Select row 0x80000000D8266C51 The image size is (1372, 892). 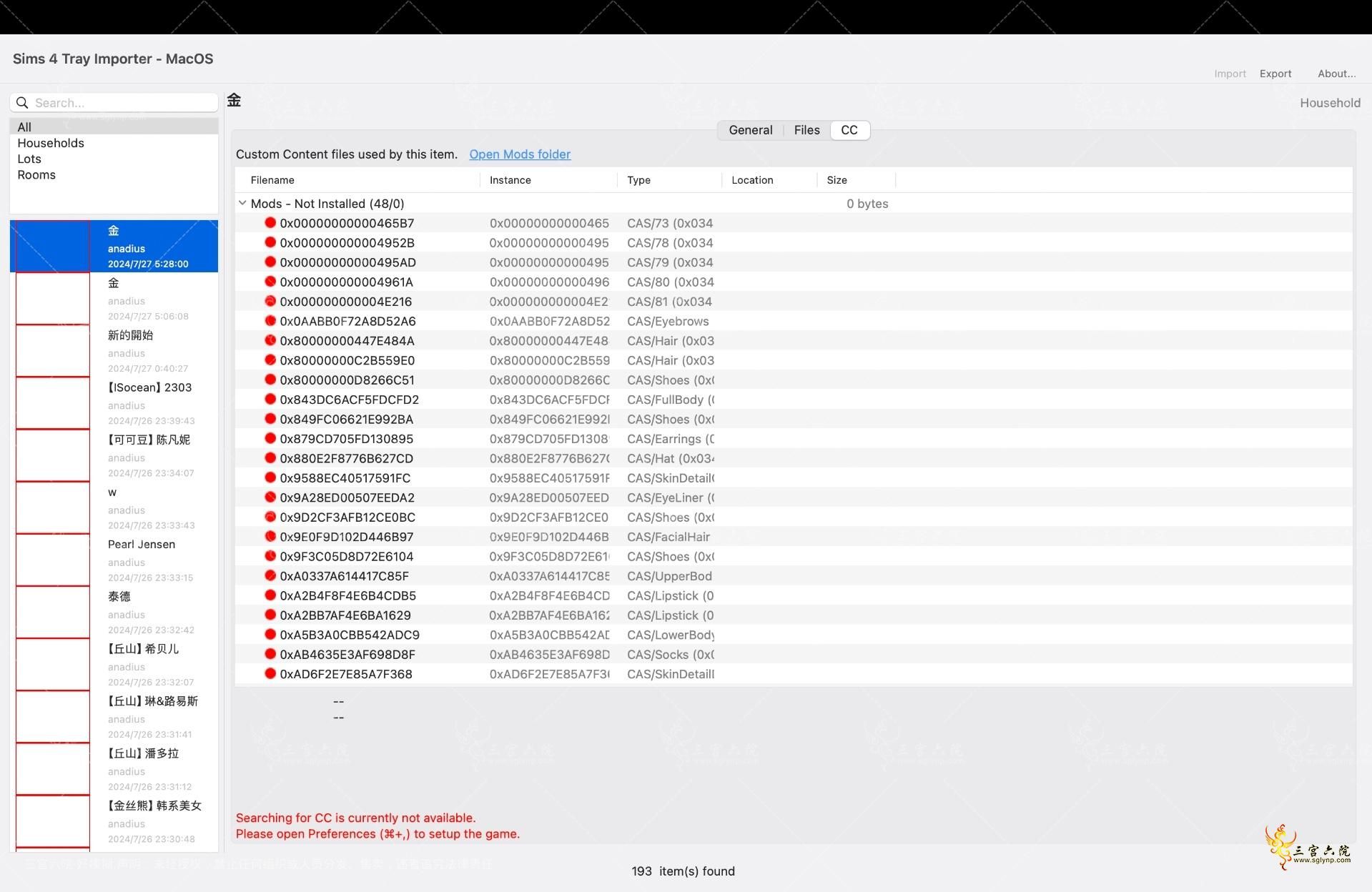click(793, 380)
